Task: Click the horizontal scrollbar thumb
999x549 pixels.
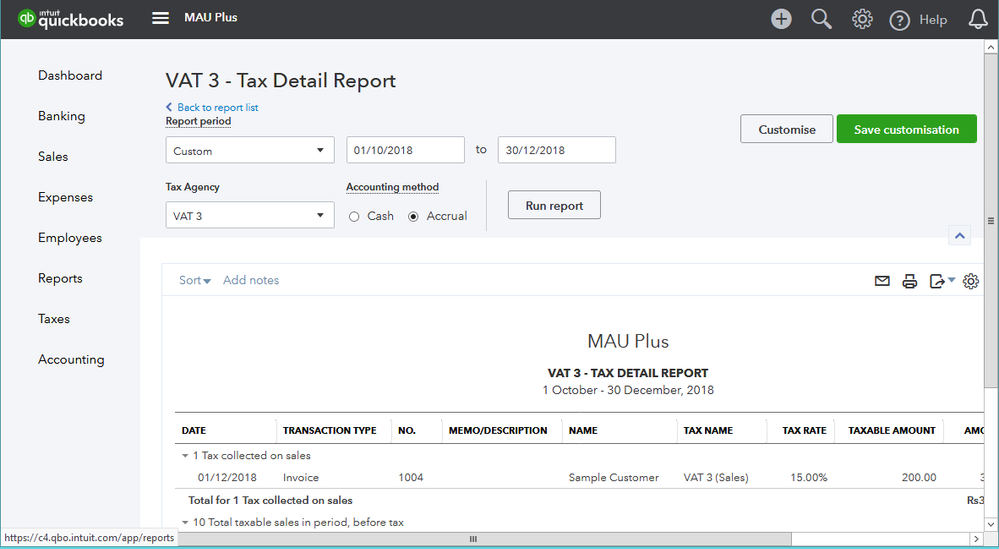Action: [473, 539]
